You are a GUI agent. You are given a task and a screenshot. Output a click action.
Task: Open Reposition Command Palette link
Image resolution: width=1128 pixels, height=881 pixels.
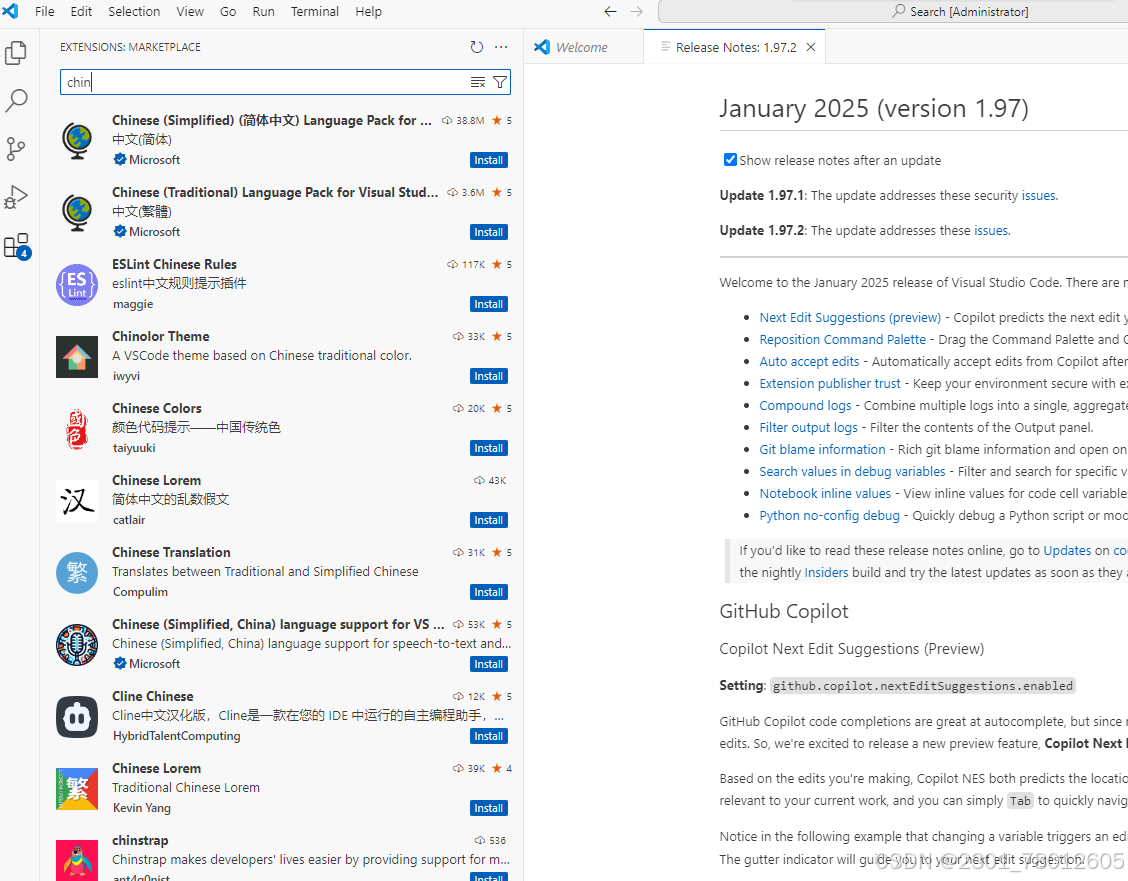pos(842,339)
